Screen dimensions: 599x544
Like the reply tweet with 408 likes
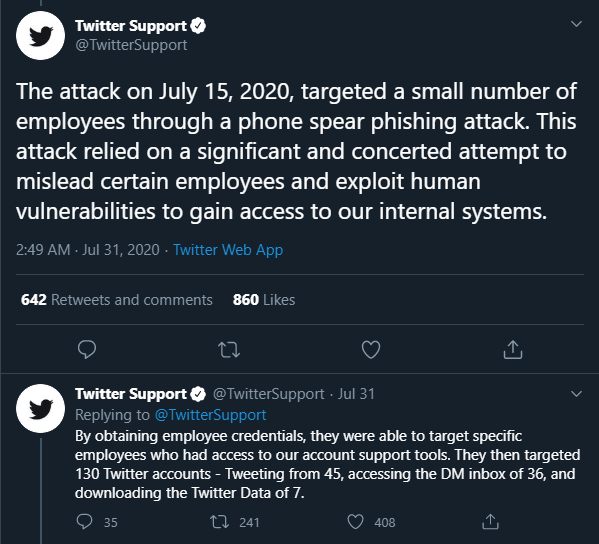[355, 522]
